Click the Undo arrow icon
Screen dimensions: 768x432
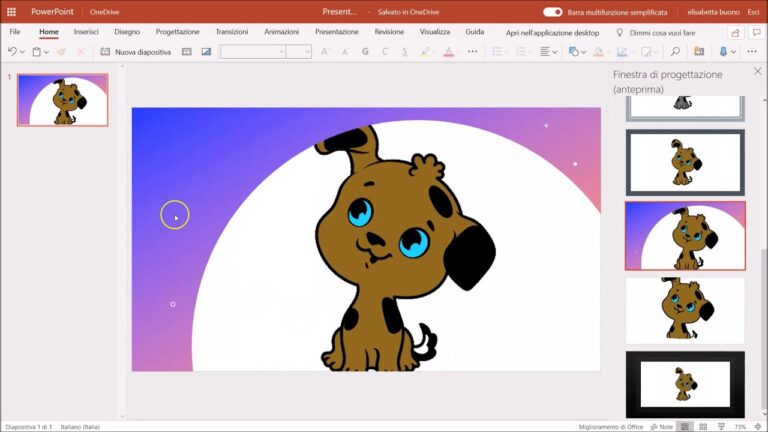point(12,51)
